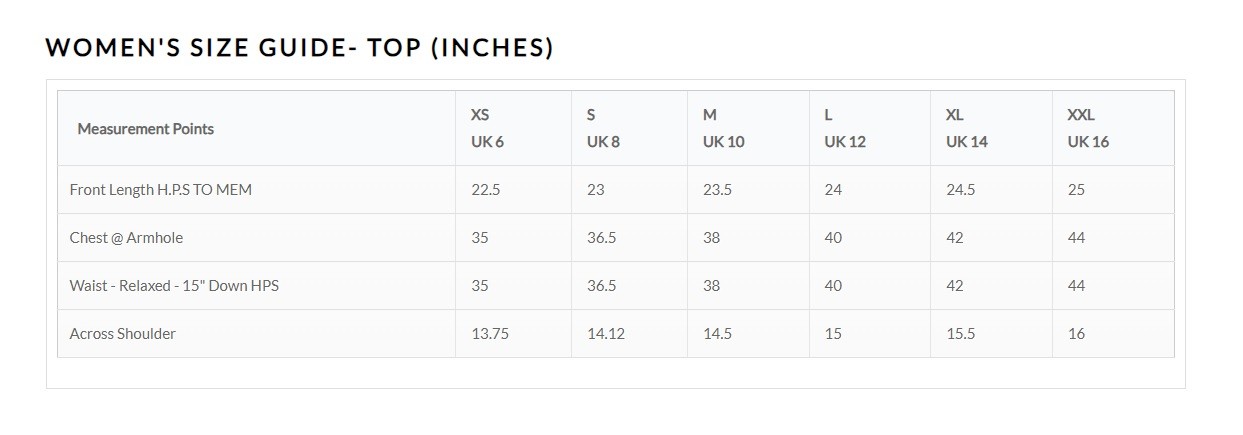
Task: Click the Women's Size Guide heading
Action: coord(299,47)
